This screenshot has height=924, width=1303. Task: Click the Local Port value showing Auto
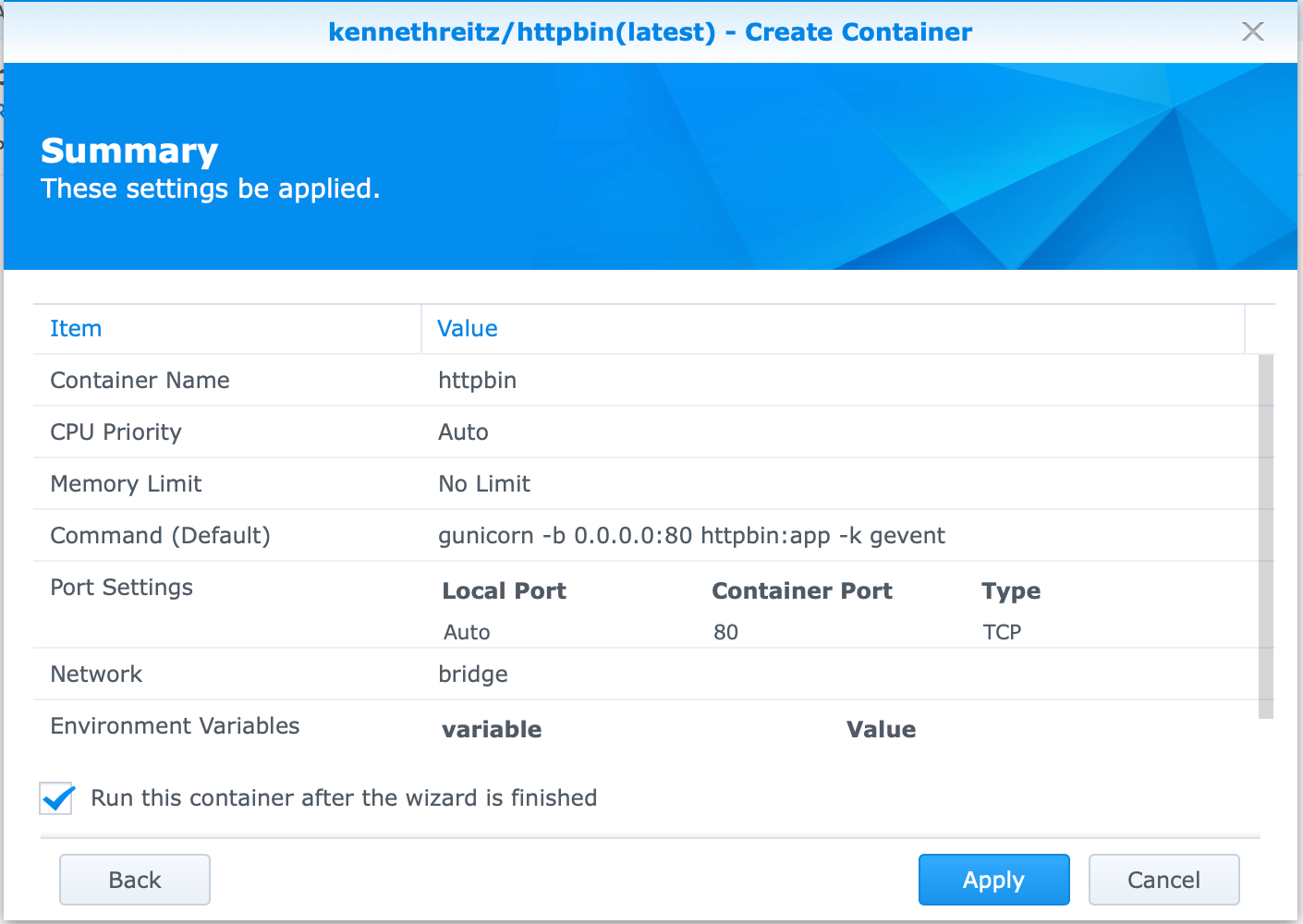pyautogui.click(x=467, y=631)
